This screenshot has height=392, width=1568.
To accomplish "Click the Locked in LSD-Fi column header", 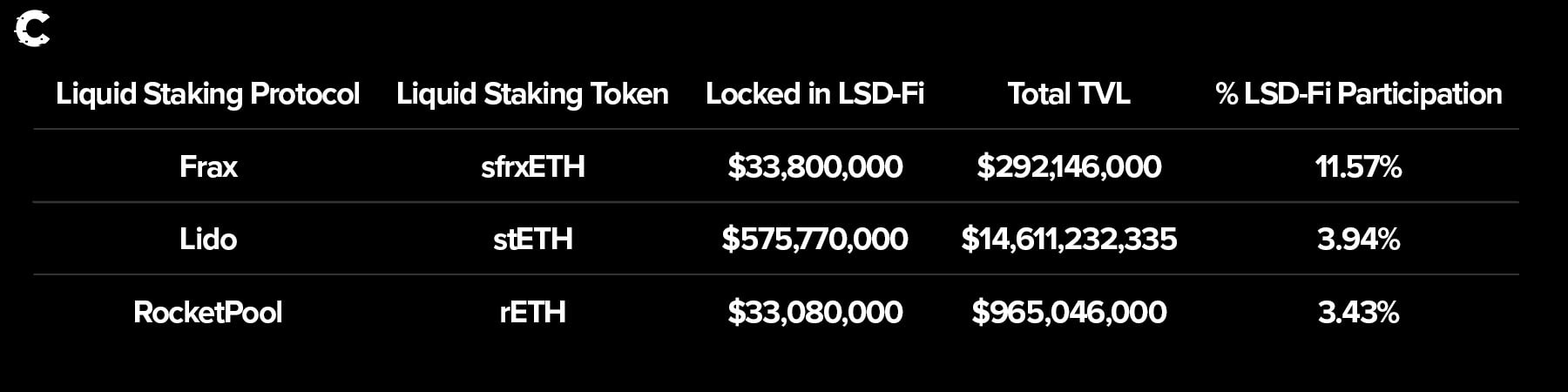I will (x=814, y=94).
